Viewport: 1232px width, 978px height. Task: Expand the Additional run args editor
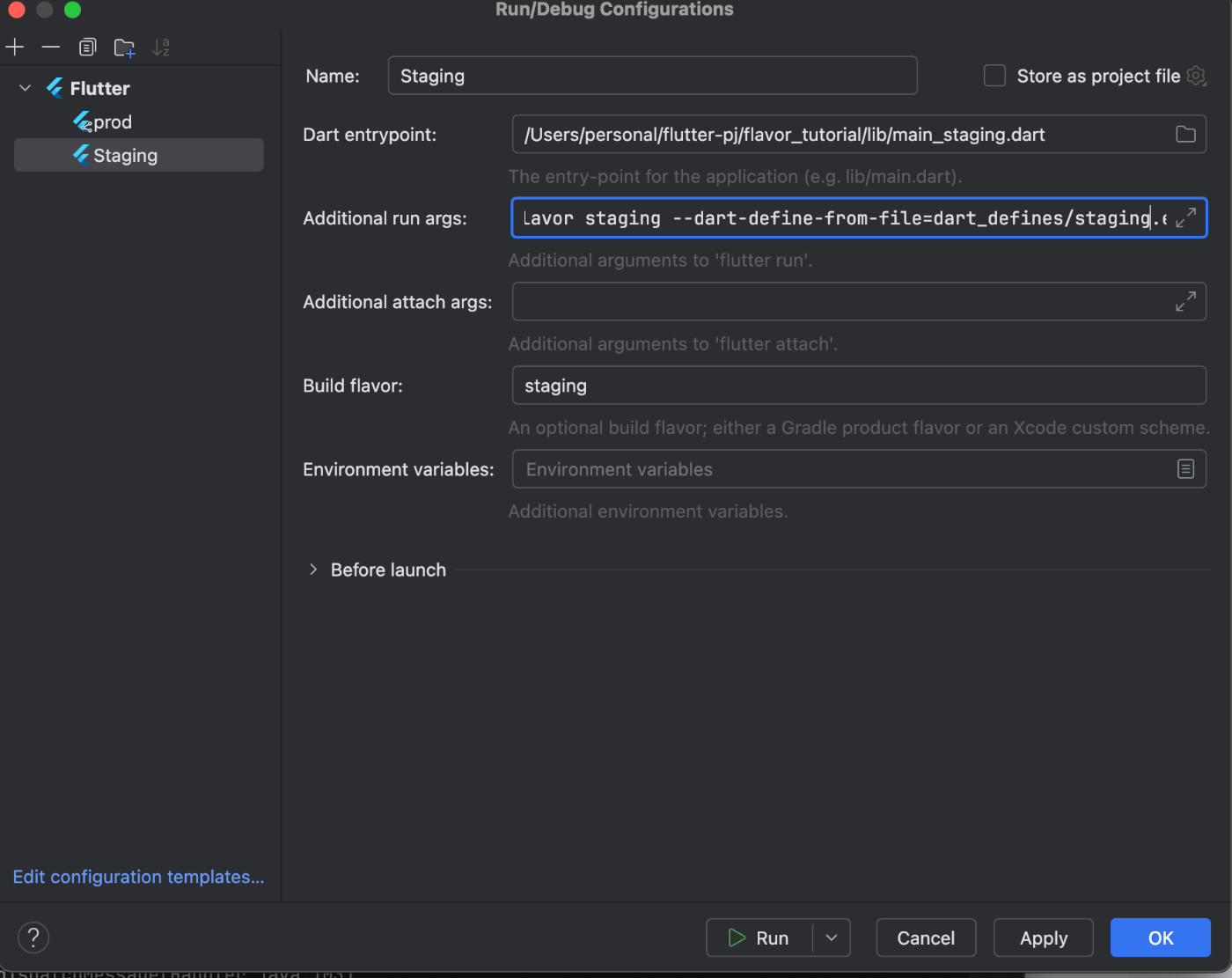point(1185,217)
